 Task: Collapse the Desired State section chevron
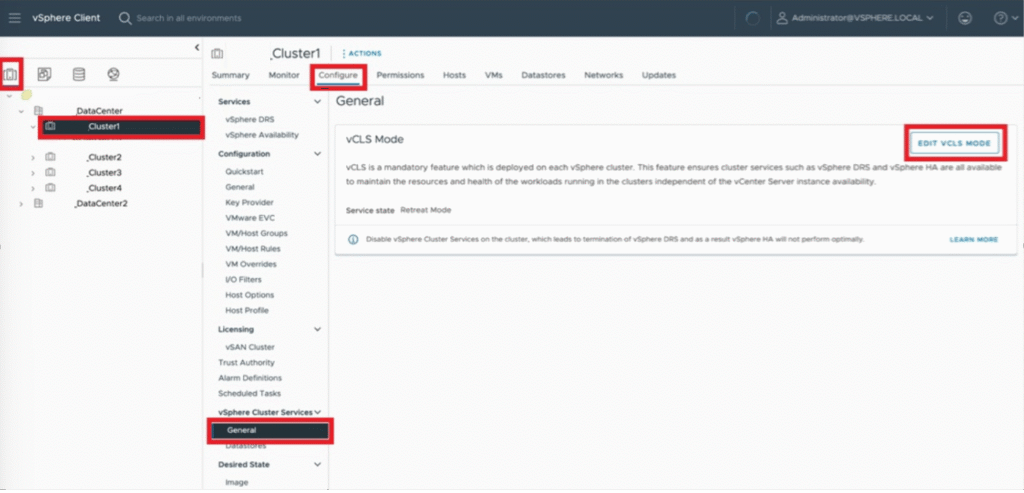pos(318,465)
